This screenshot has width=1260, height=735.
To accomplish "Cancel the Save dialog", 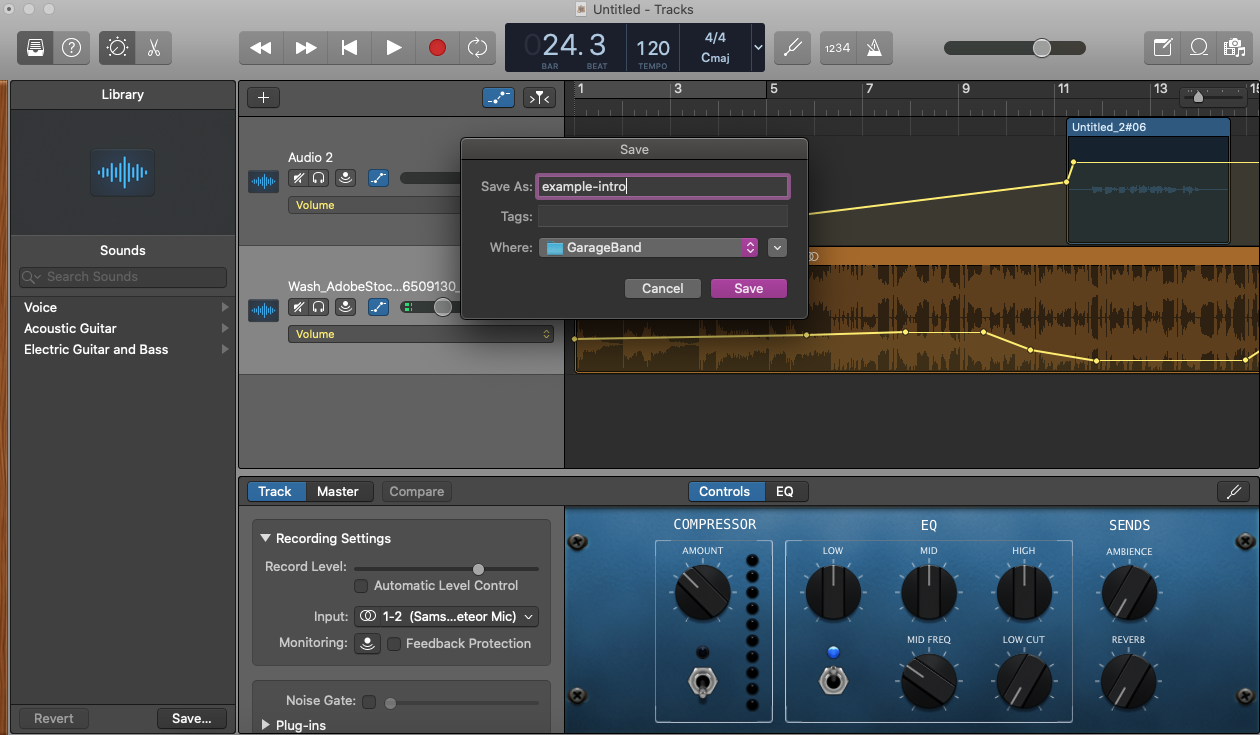I will click(x=663, y=288).
